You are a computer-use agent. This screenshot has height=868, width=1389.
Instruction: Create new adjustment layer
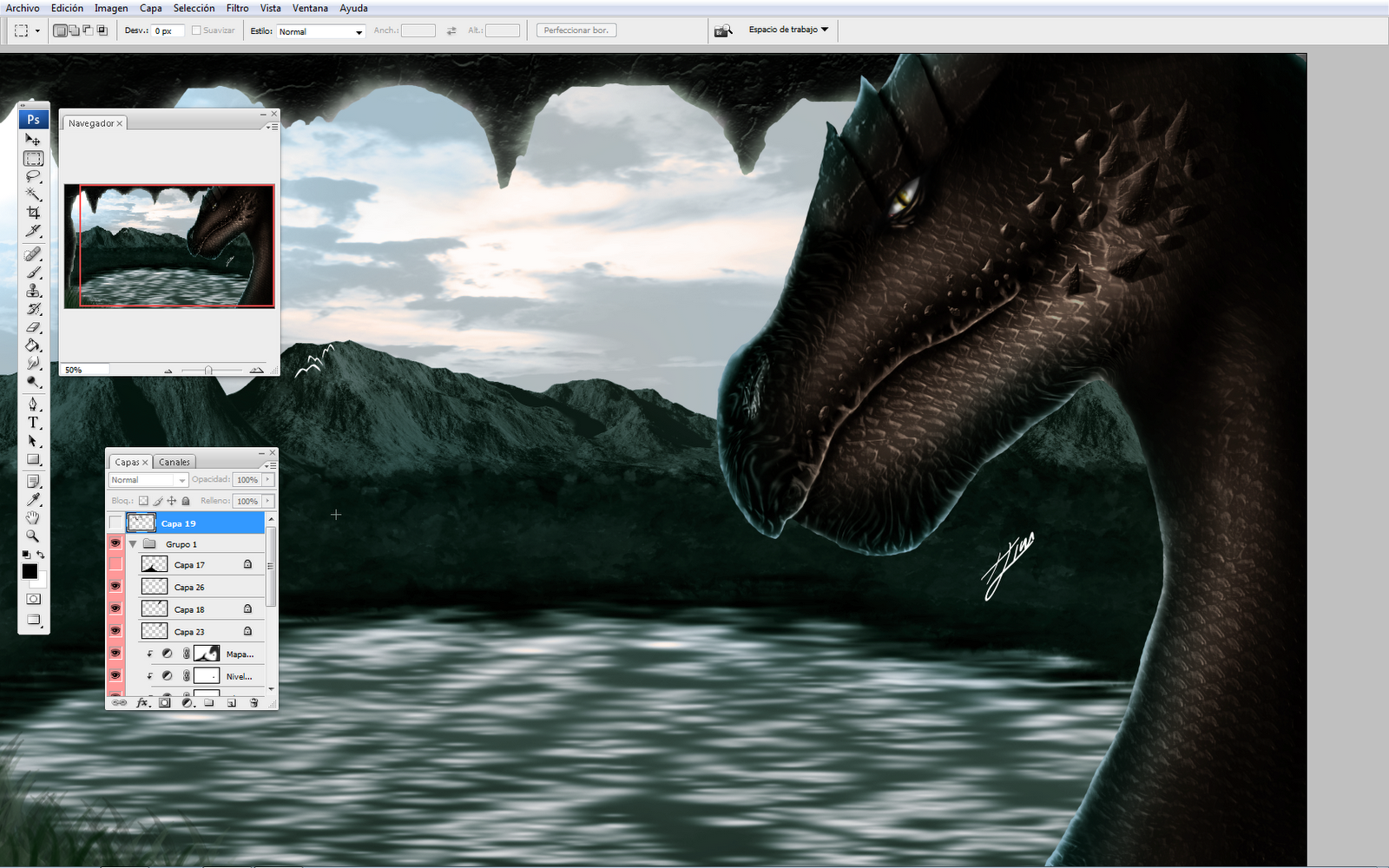pos(187,702)
